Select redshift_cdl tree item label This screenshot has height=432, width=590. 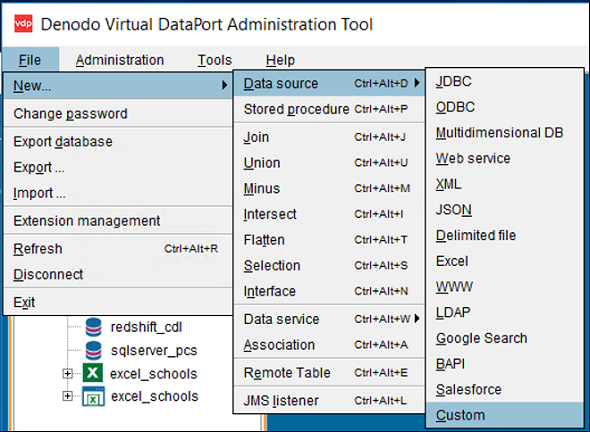pos(146,327)
